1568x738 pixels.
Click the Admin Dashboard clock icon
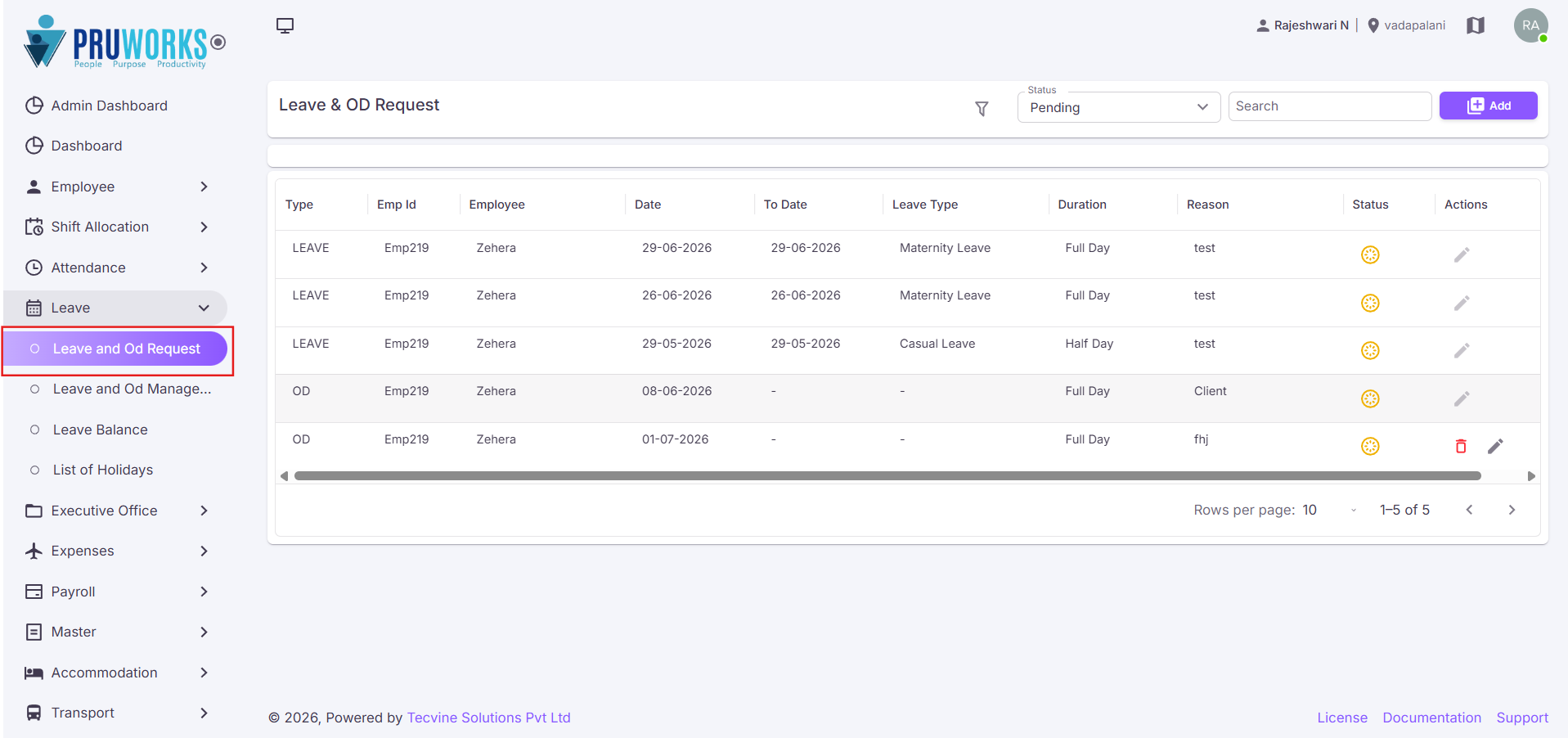click(x=34, y=106)
